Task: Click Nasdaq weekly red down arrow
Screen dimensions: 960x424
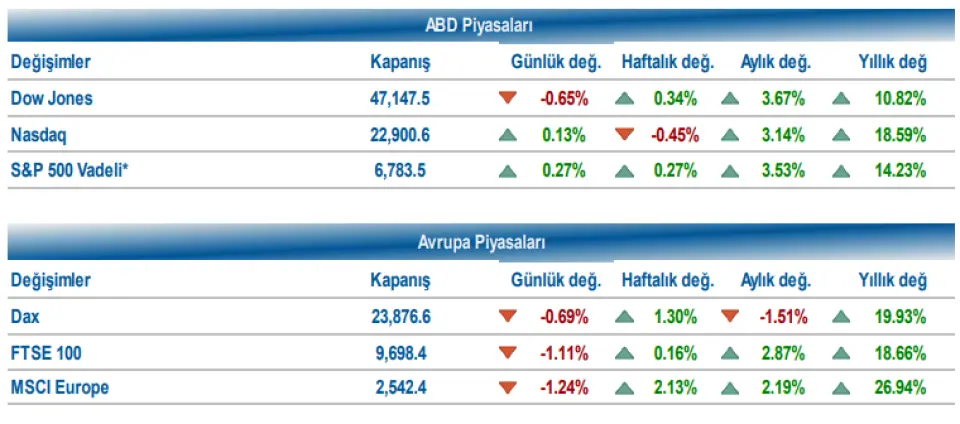Action: pos(625,134)
